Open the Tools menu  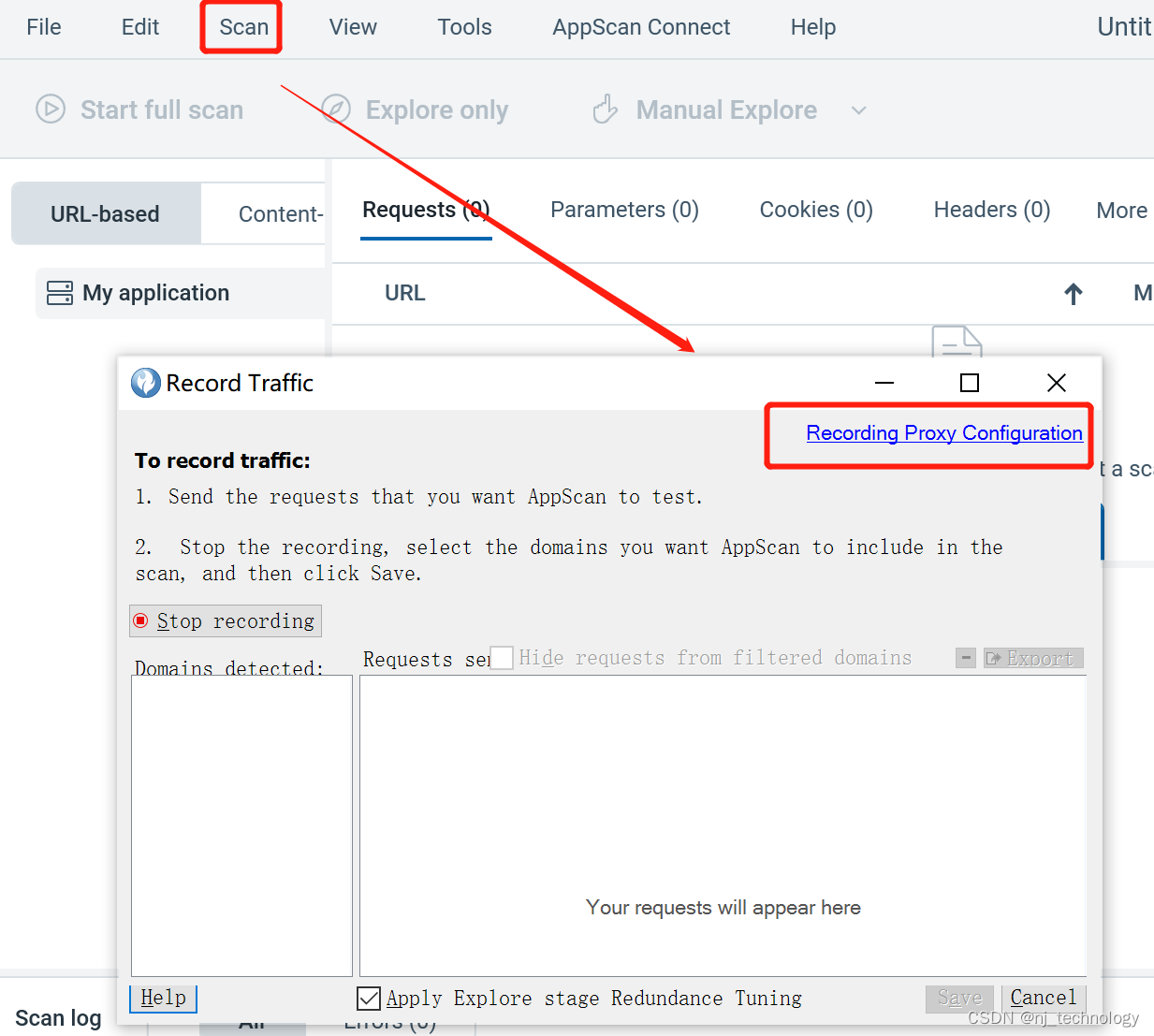(464, 27)
